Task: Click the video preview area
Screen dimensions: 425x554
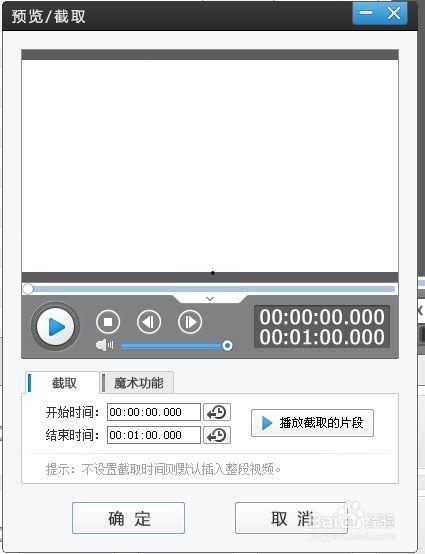Action: [210, 166]
